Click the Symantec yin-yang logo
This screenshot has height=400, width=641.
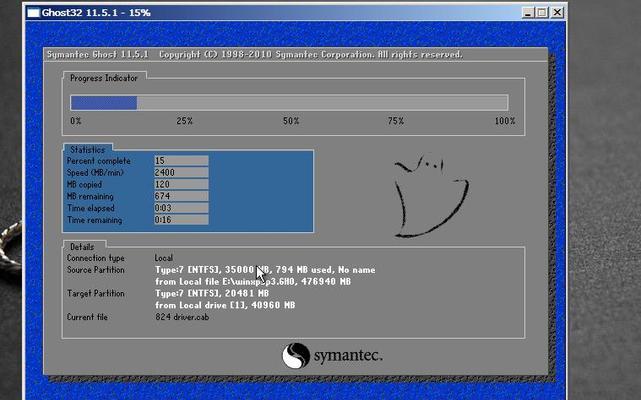296,355
